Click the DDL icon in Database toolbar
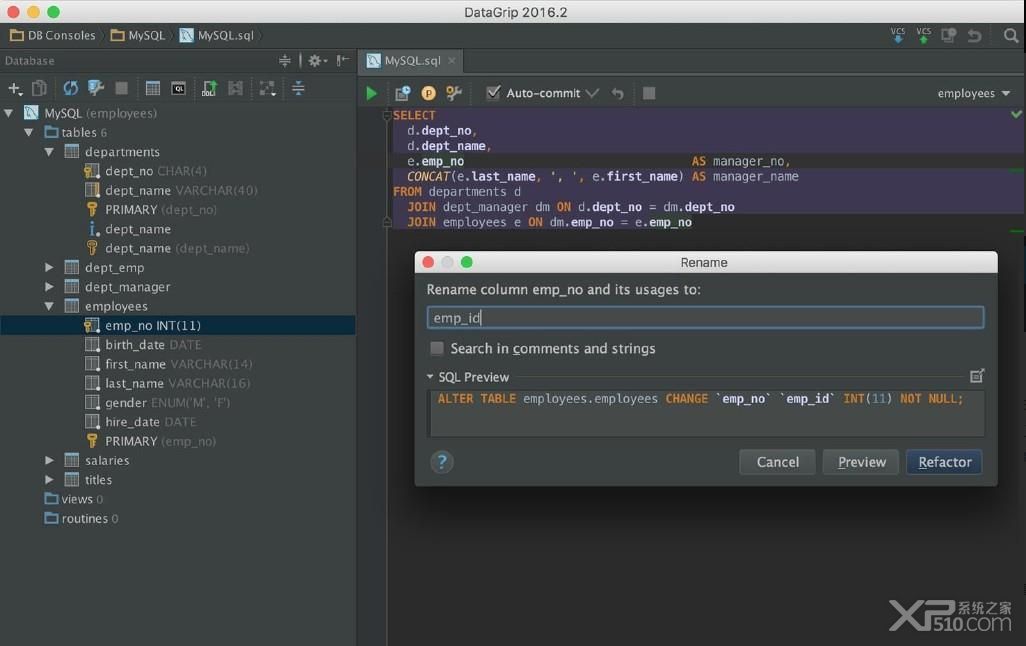Screen dimensions: 1026x646 click(x=209, y=88)
